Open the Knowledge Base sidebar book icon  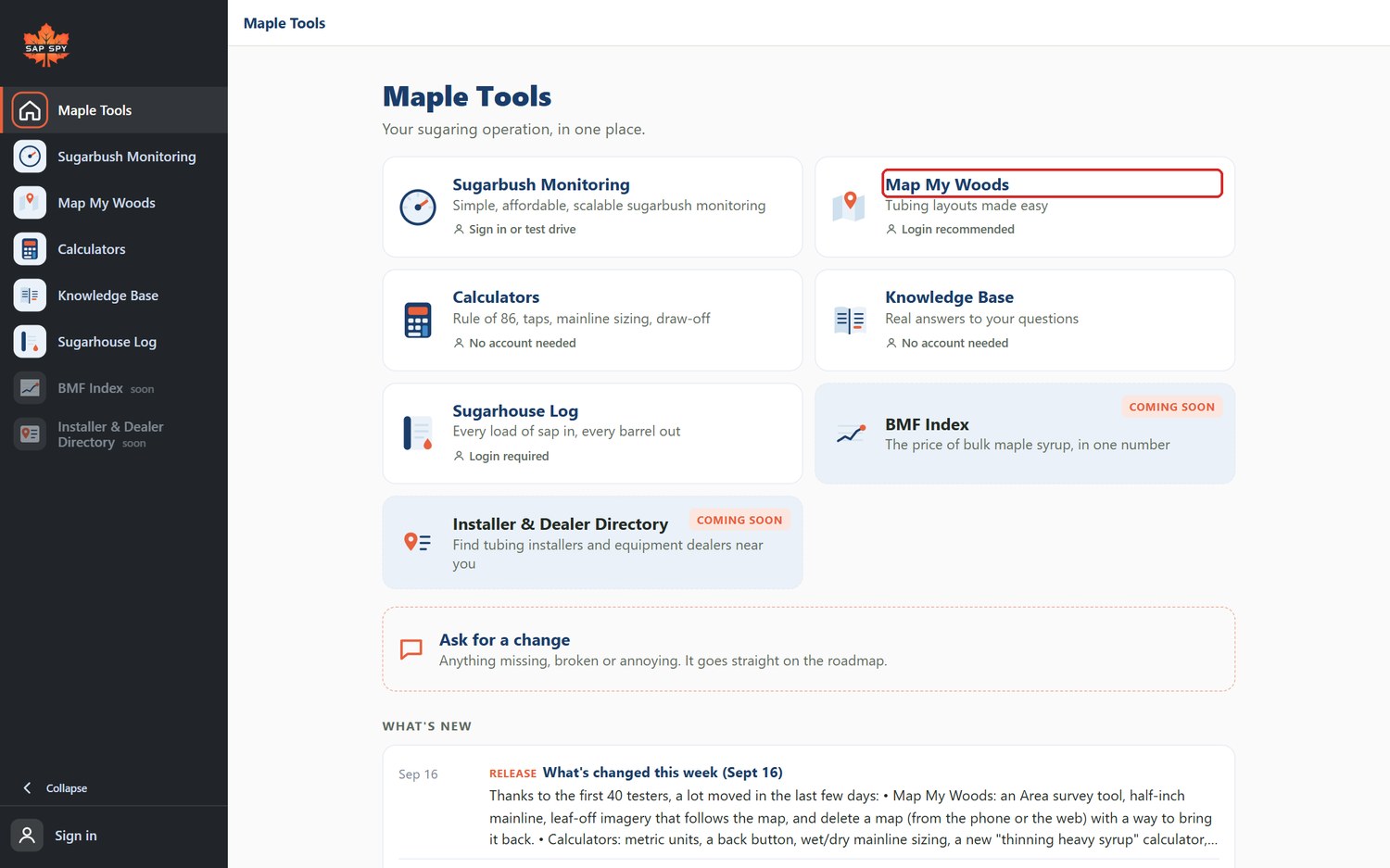(30, 296)
